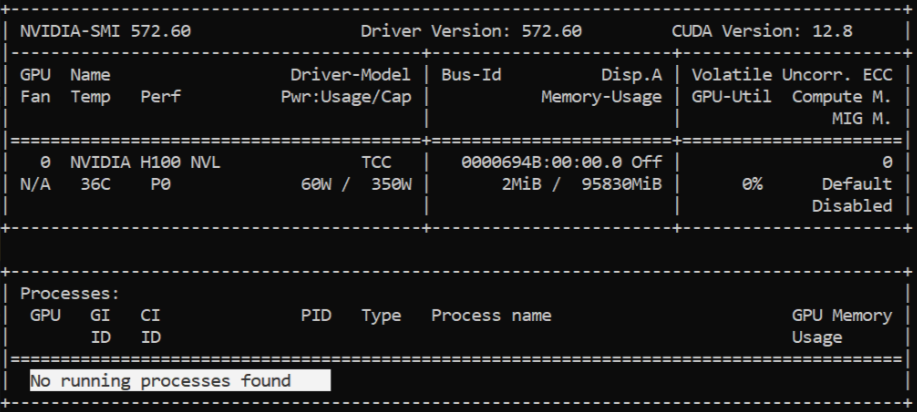Click the N/A fan value
The height and width of the screenshot is (412, 917).
click(35, 184)
